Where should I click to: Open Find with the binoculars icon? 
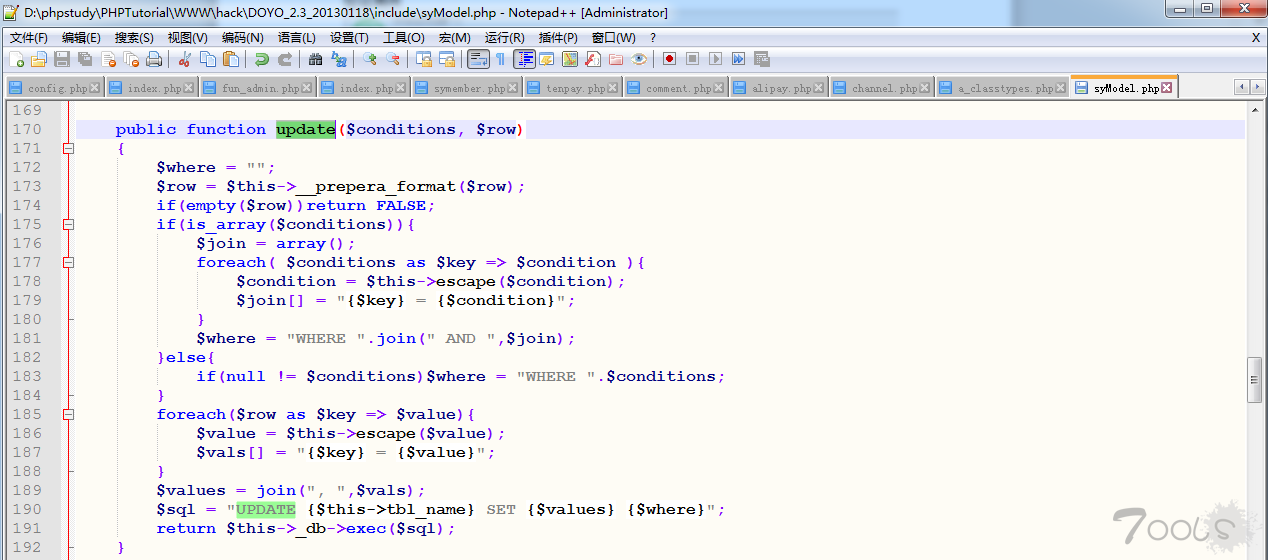(315, 59)
